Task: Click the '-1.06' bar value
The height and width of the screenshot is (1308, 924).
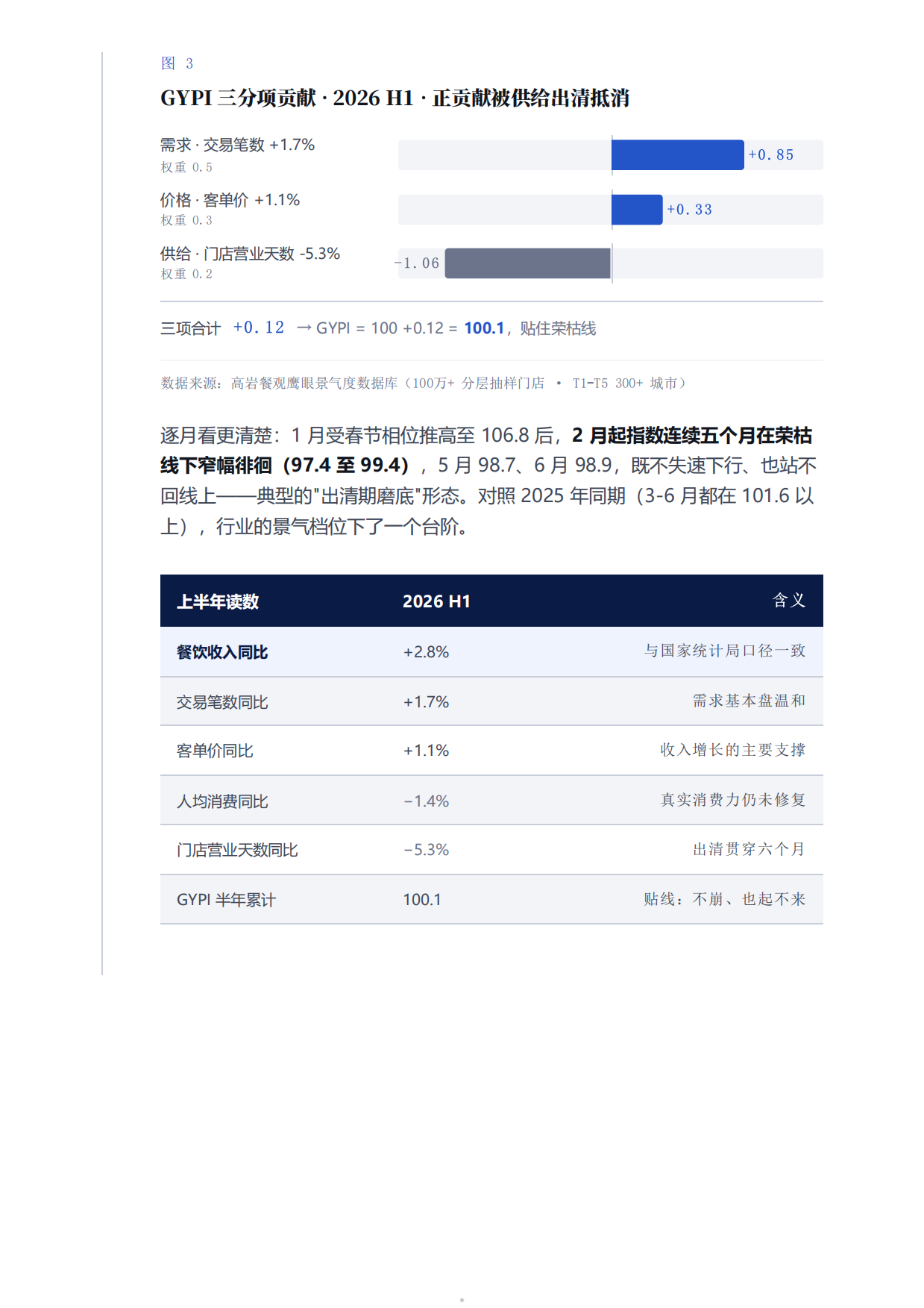Action: [417, 263]
